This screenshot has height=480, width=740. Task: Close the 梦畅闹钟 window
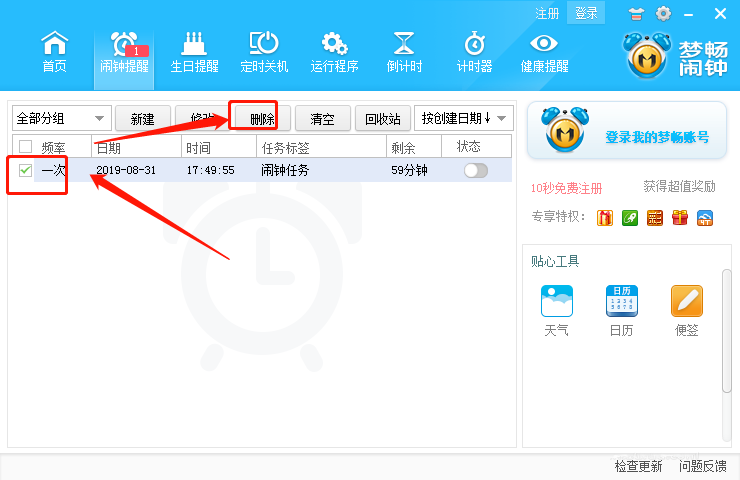720,14
